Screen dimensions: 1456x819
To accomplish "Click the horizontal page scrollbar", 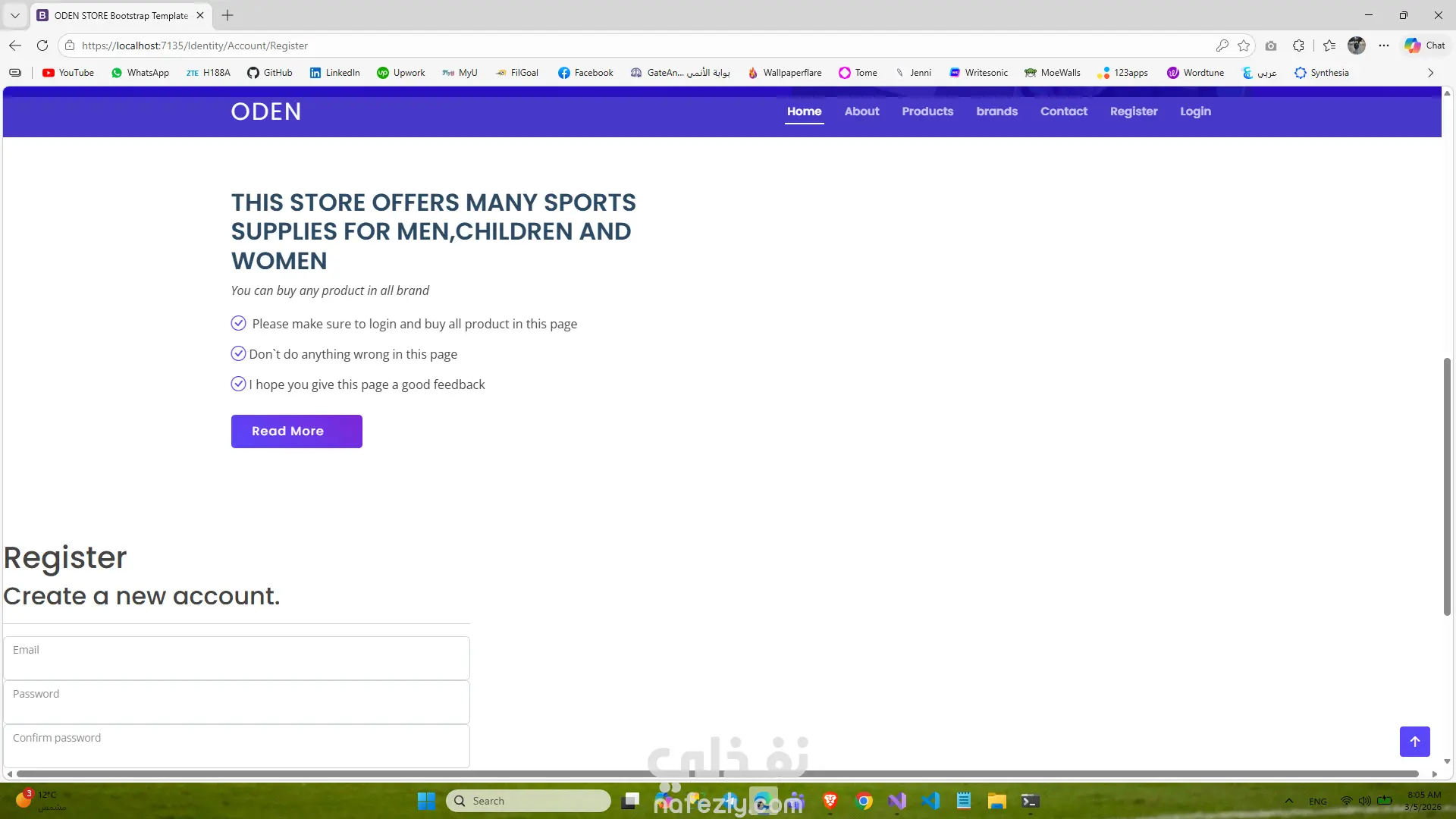I will click(713, 773).
